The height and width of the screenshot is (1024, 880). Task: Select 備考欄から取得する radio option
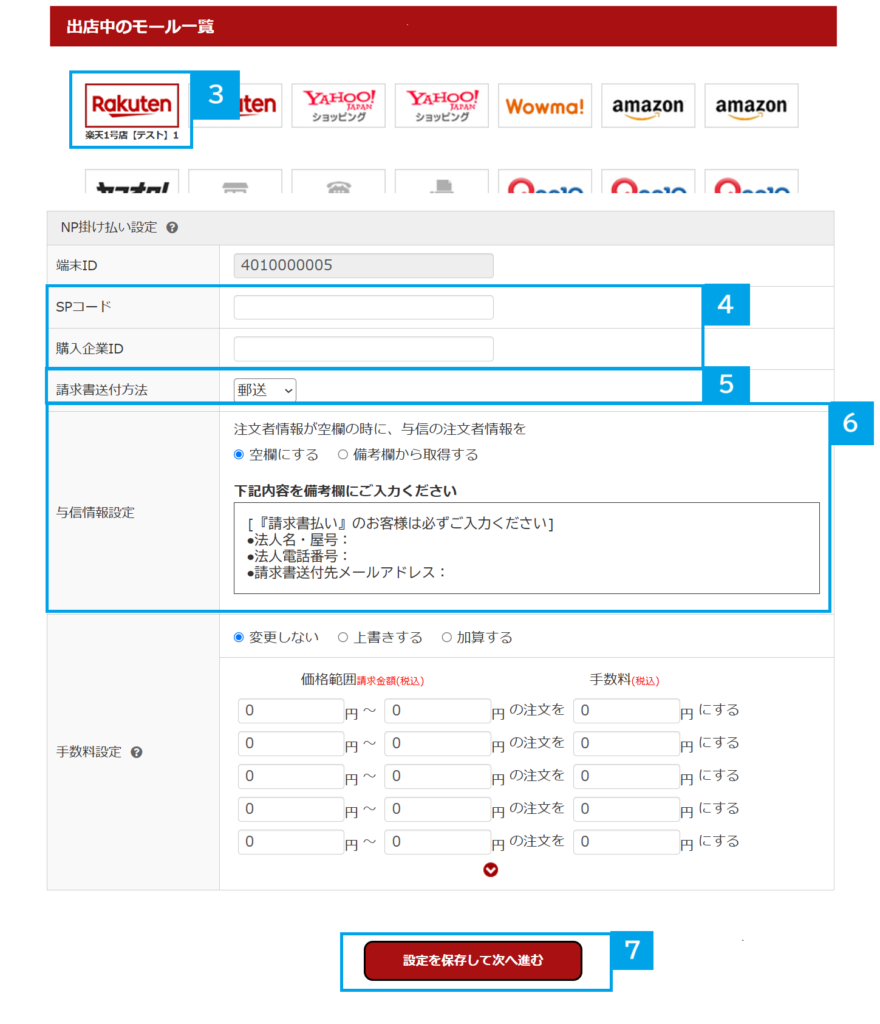coord(343,455)
